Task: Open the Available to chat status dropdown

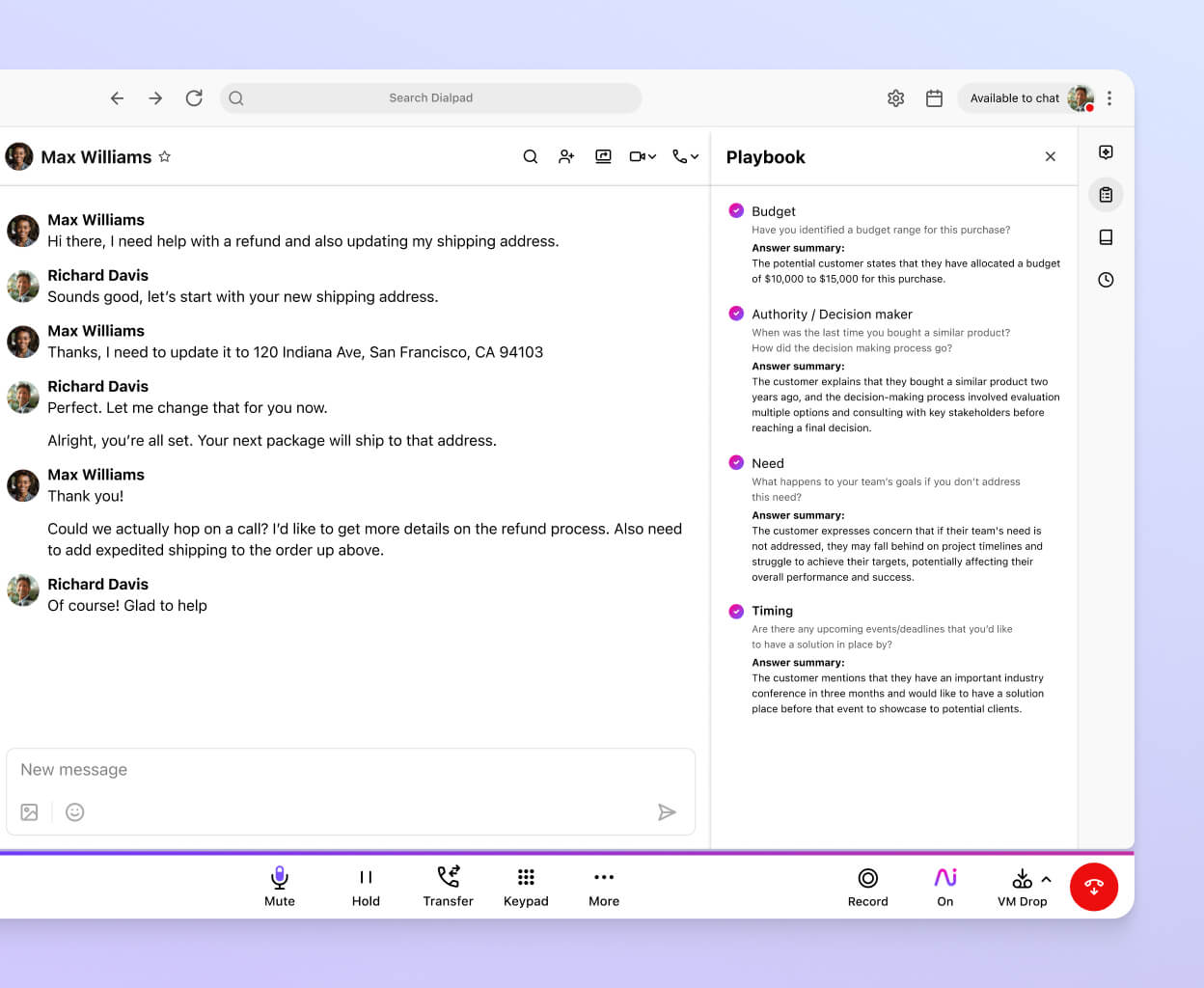Action: tap(1014, 97)
